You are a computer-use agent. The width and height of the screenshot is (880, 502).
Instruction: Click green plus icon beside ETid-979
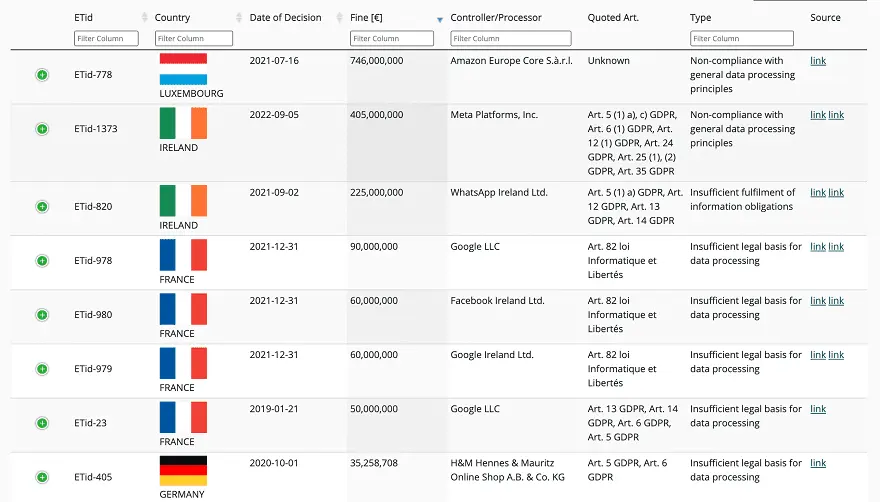point(42,369)
